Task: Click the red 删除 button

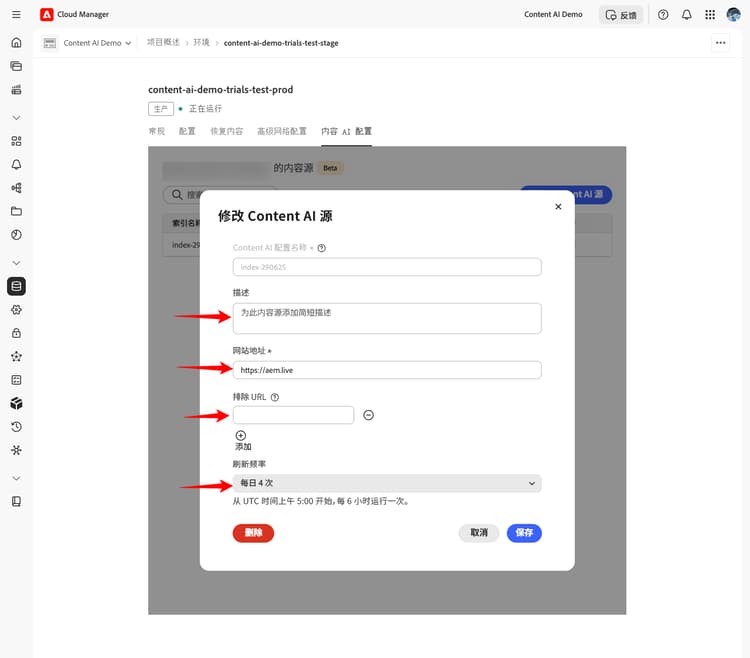Action: click(x=253, y=533)
